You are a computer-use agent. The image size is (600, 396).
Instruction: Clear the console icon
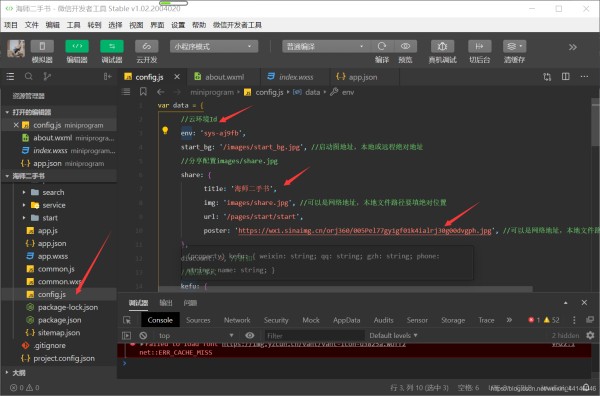(143, 336)
